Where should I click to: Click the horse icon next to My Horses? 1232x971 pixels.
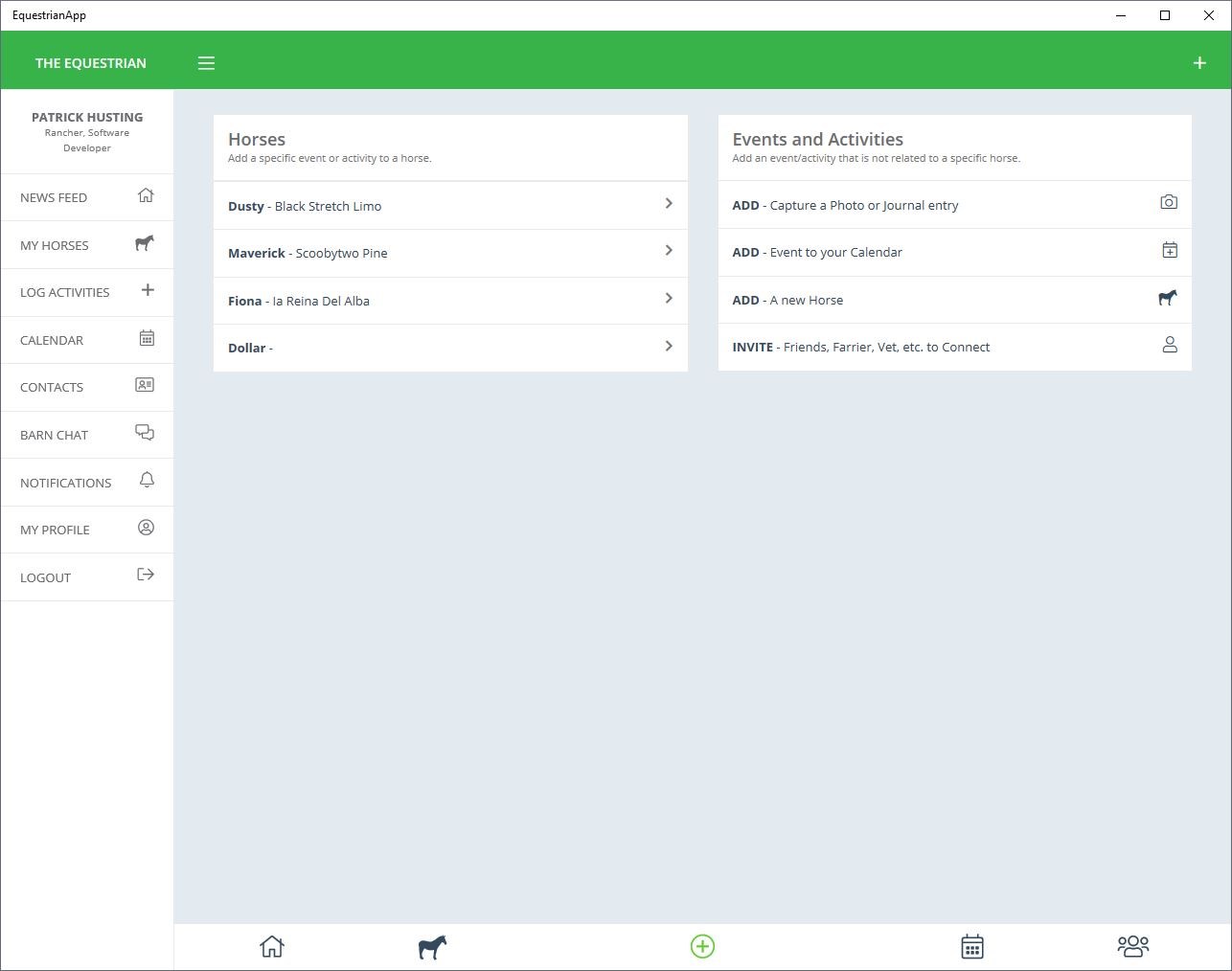(145, 243)
